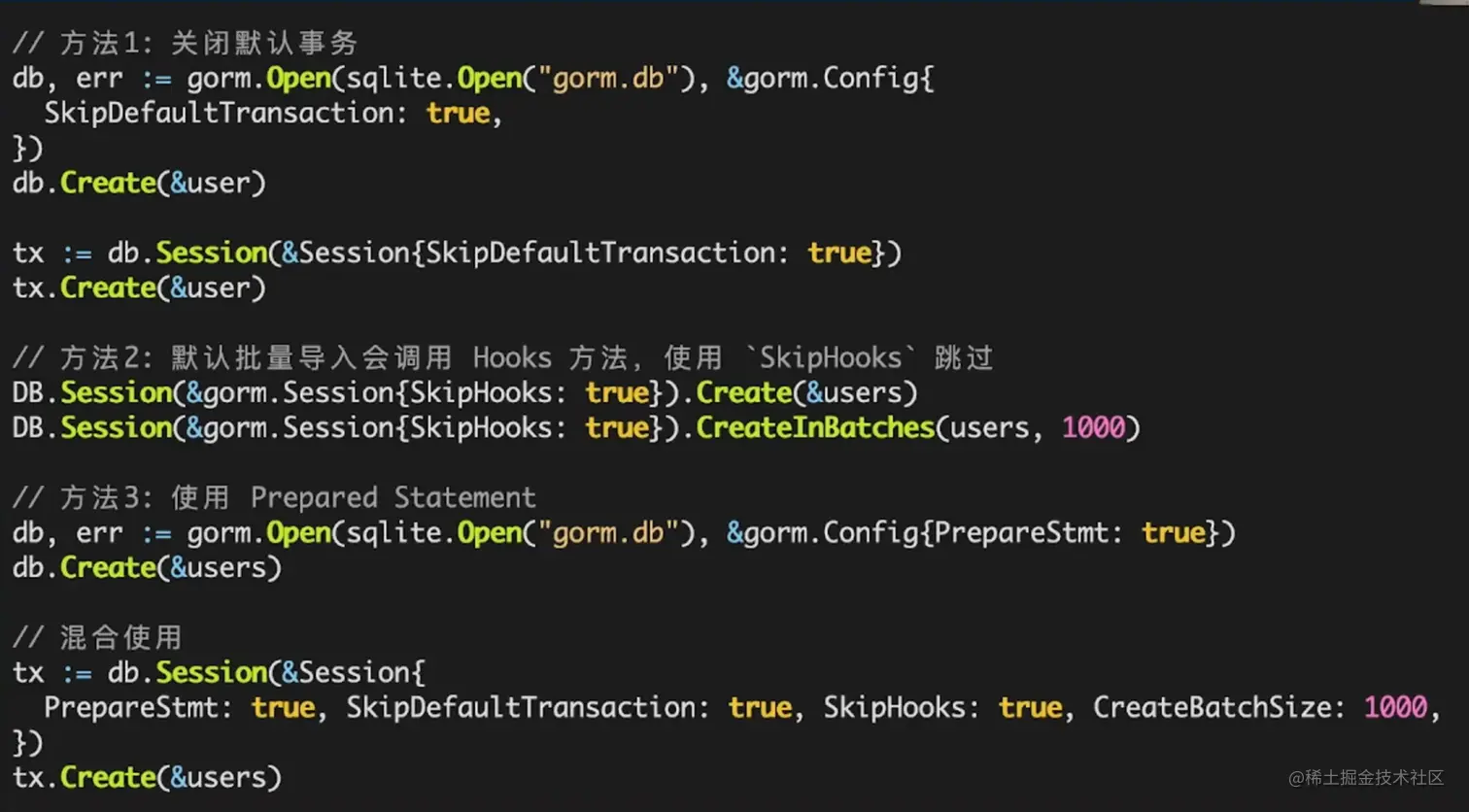Click the '"gorm.db"' string in the 方法1 gorm.Open line

tap(608, 78)
